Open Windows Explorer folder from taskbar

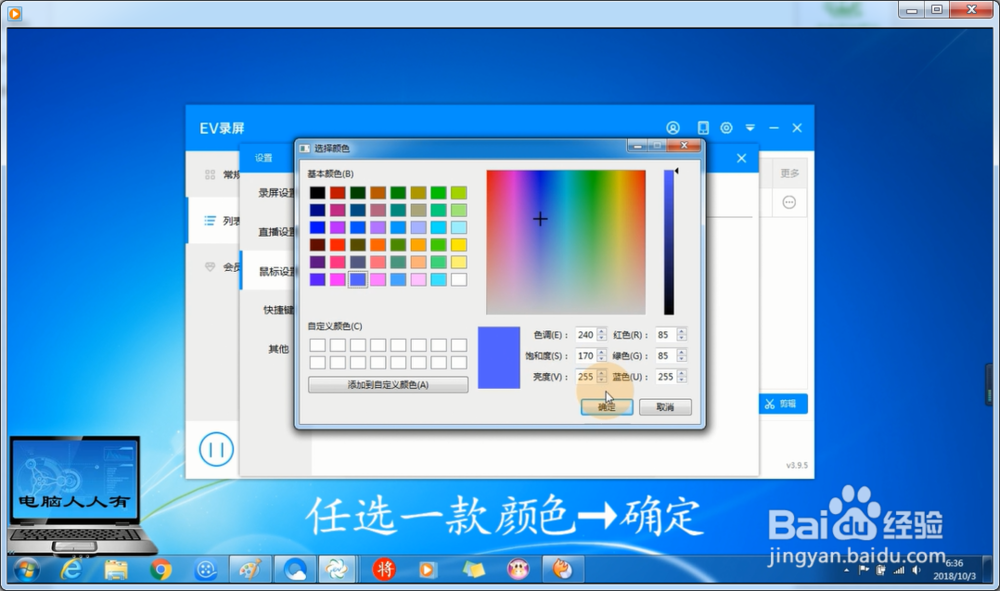coord(115,569)
